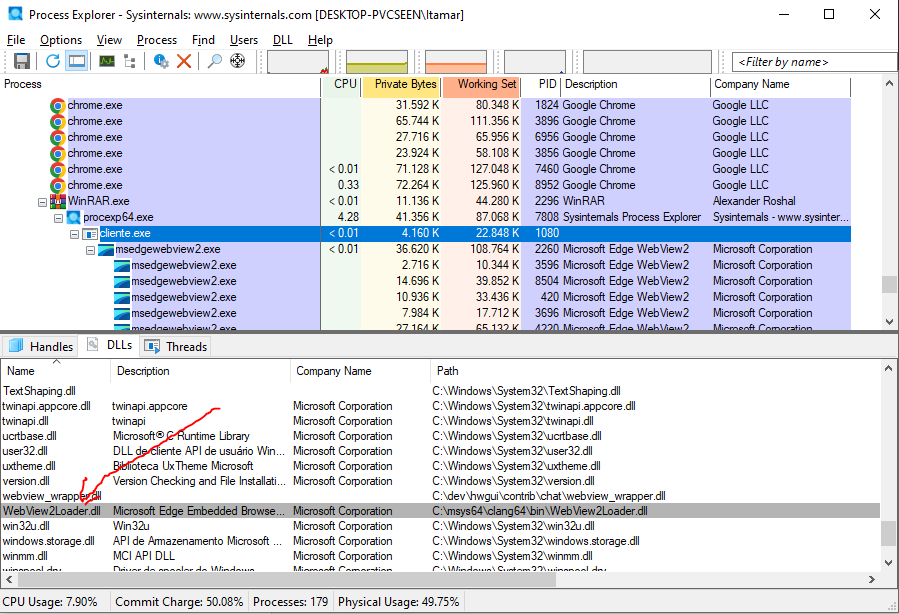Open the Process menu
899x614 pixels.
157,40
